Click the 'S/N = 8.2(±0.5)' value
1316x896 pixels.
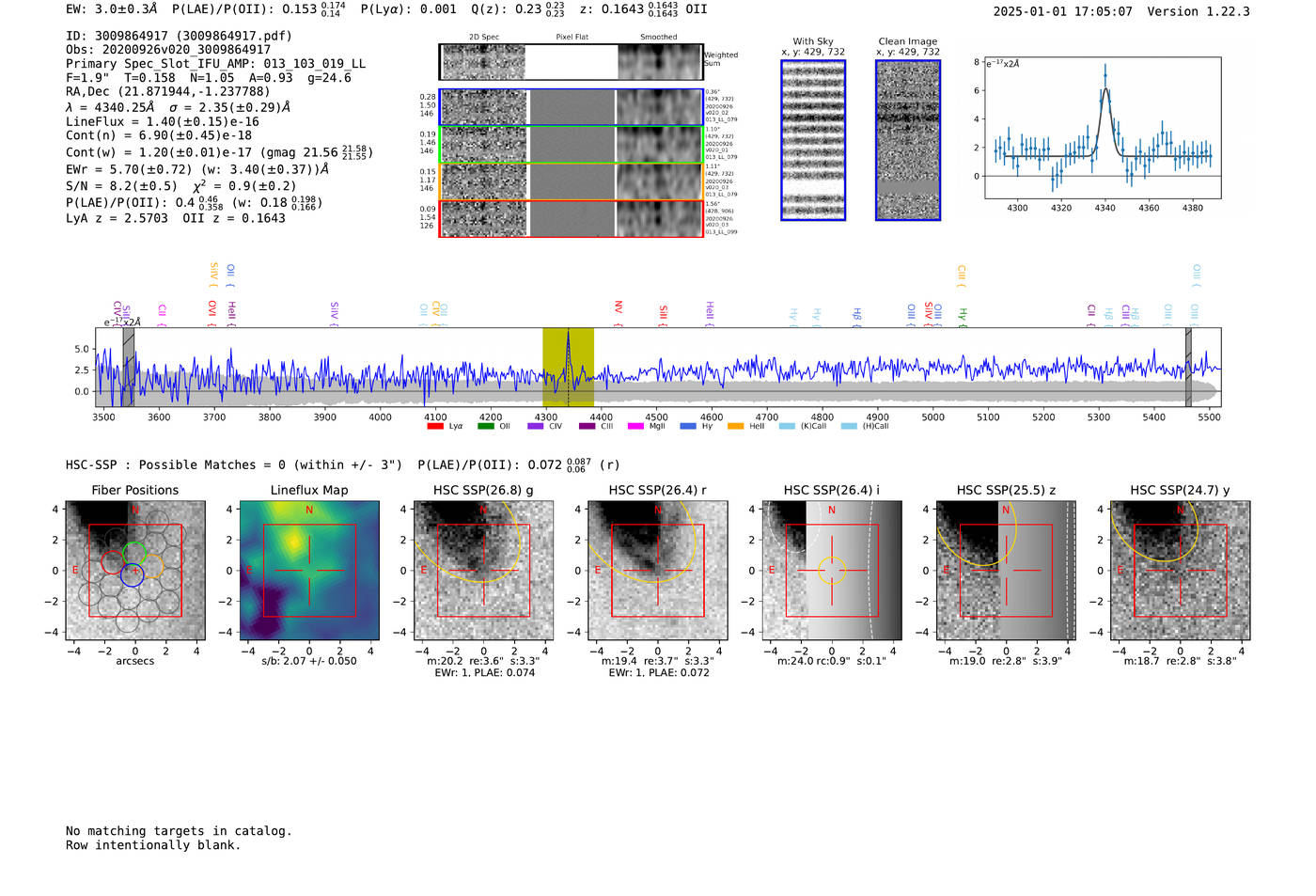(x=121, y=186)
